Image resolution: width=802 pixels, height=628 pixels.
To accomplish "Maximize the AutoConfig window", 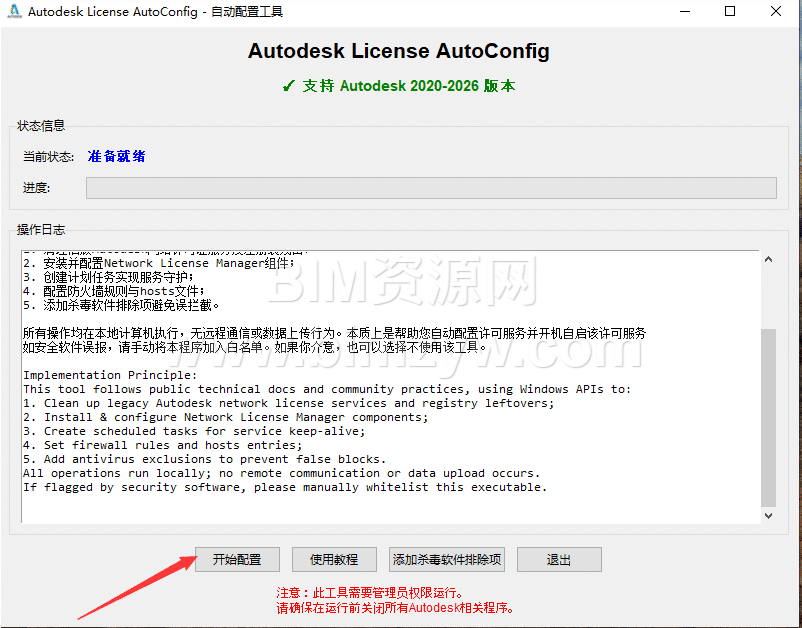I will click(x=730, y=12).
